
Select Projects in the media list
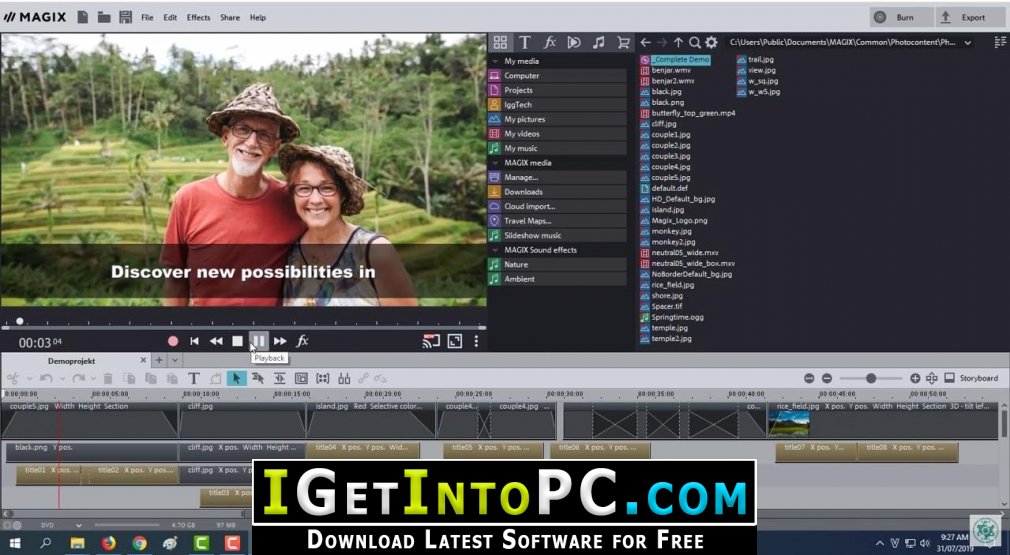coord(557,90)
